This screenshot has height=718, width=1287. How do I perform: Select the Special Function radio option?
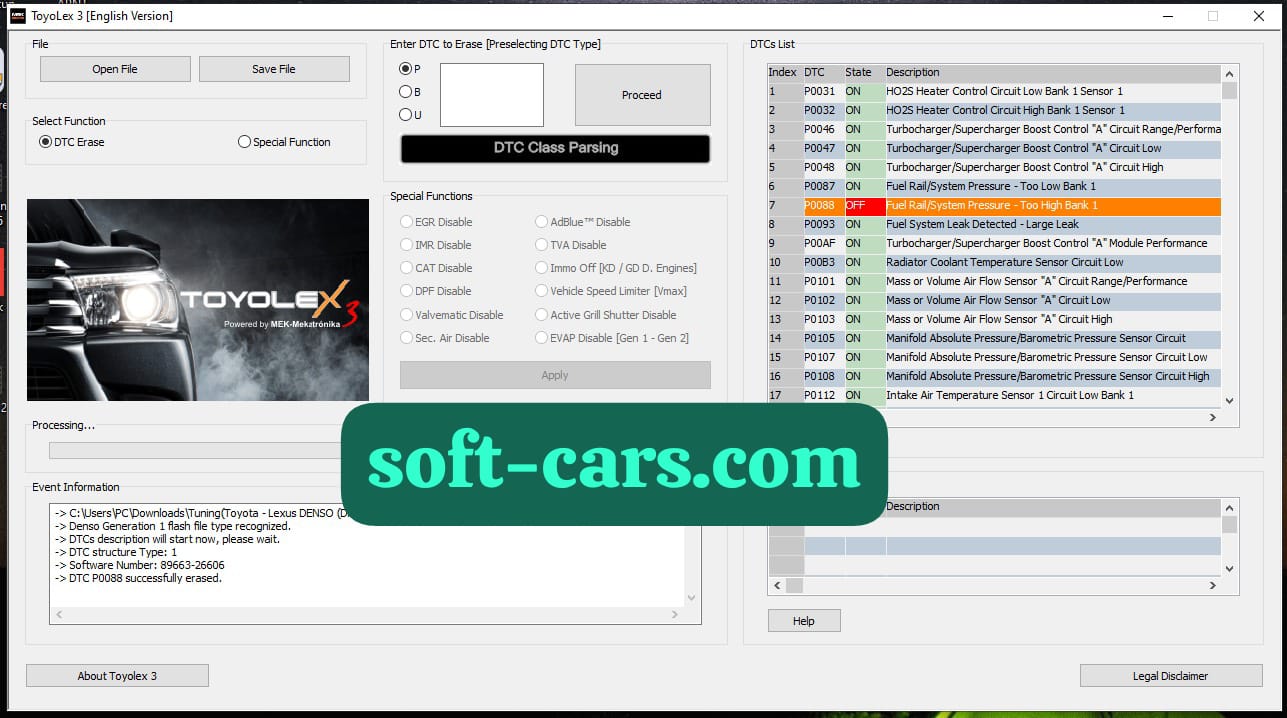(285, 142)
